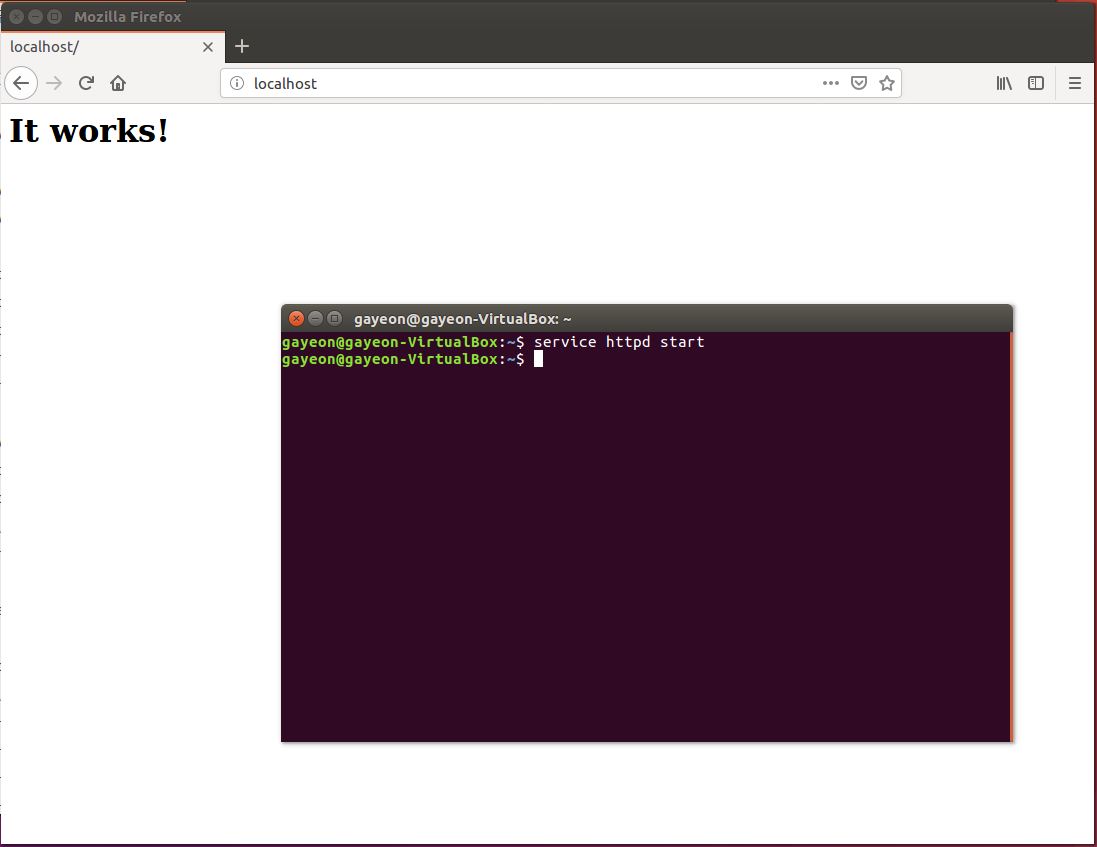This screenshot has height=847, width=1097.
Task: Click the It works! heading
Action: [x=88, y=130]
